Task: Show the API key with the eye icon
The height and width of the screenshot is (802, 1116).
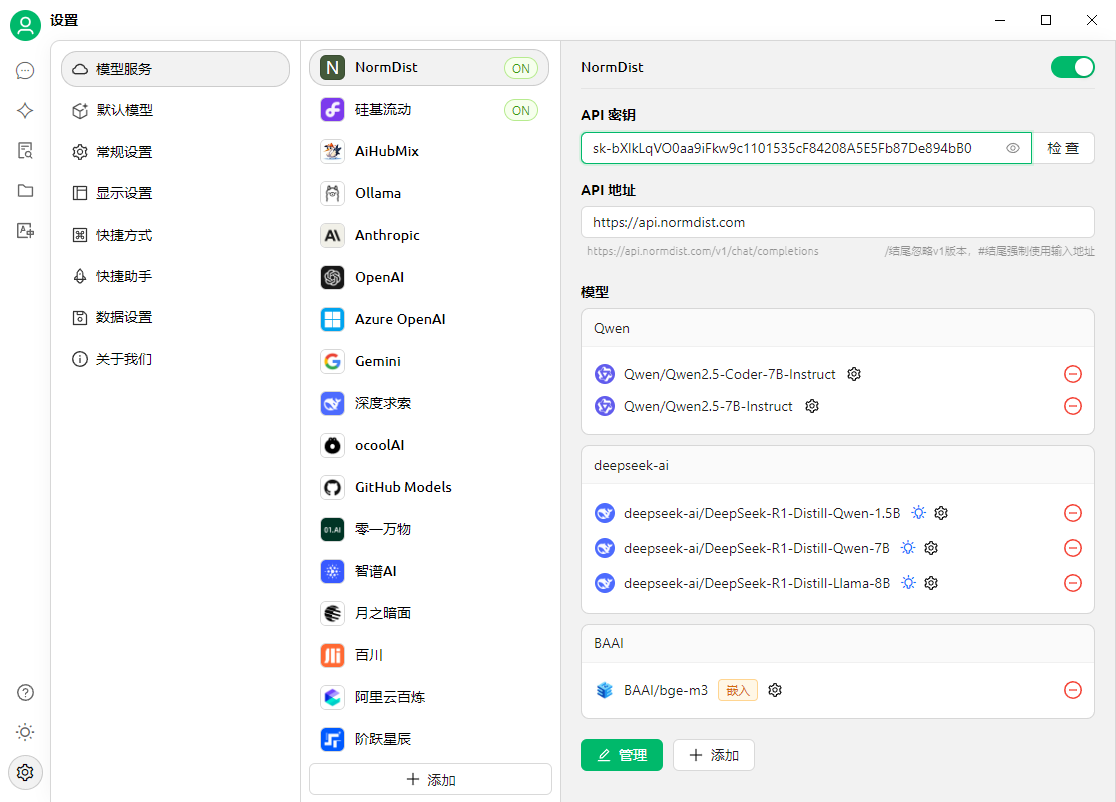Action: (x=1013, y=148)
